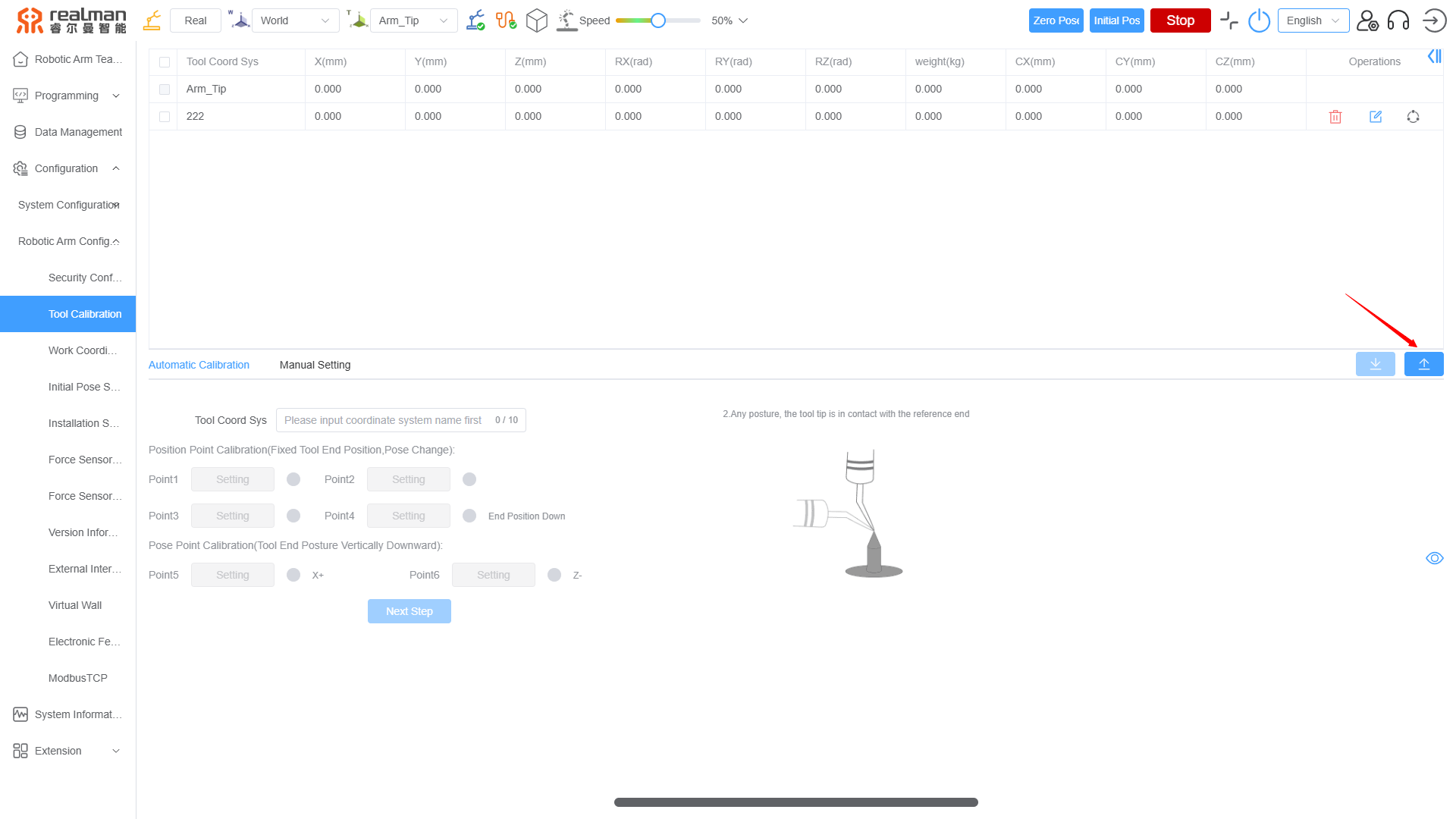Edit the 222 tool coordinate entry
The height and width of the screenshot is (819, 1456).
[1376, 117]
